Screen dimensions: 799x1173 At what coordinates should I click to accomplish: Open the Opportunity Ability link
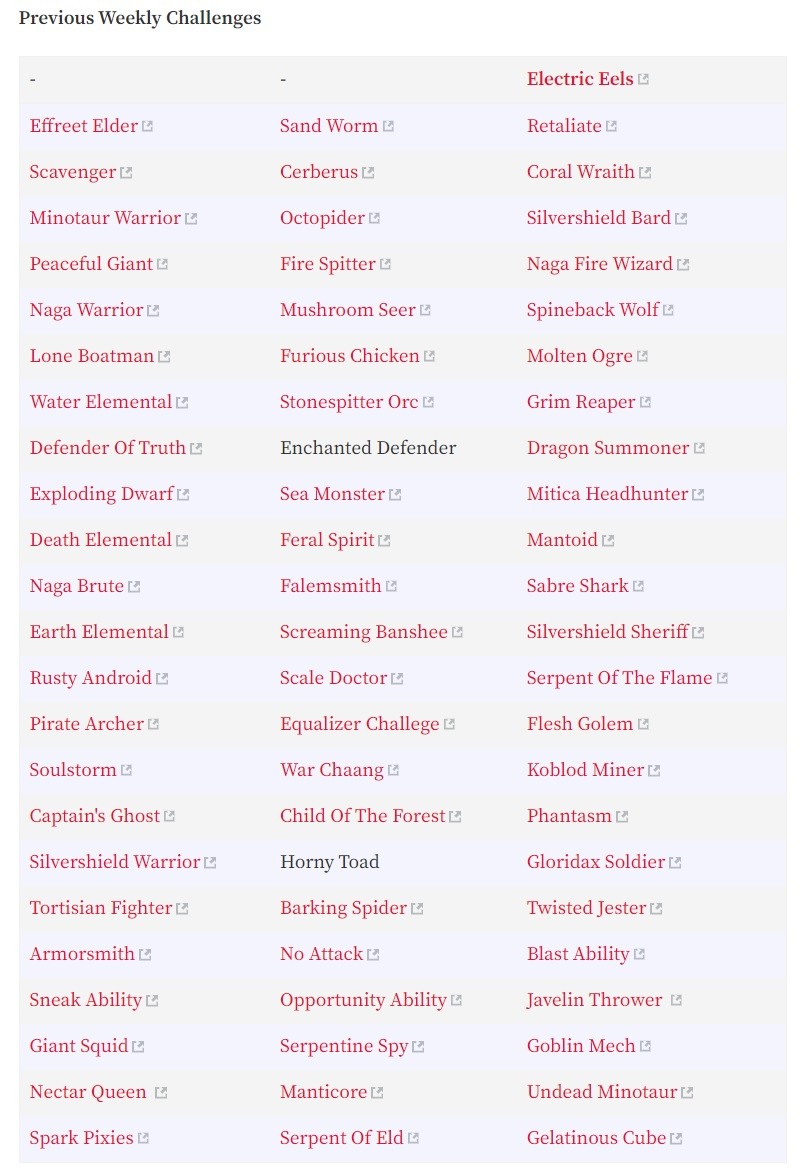click(363, 1000)
